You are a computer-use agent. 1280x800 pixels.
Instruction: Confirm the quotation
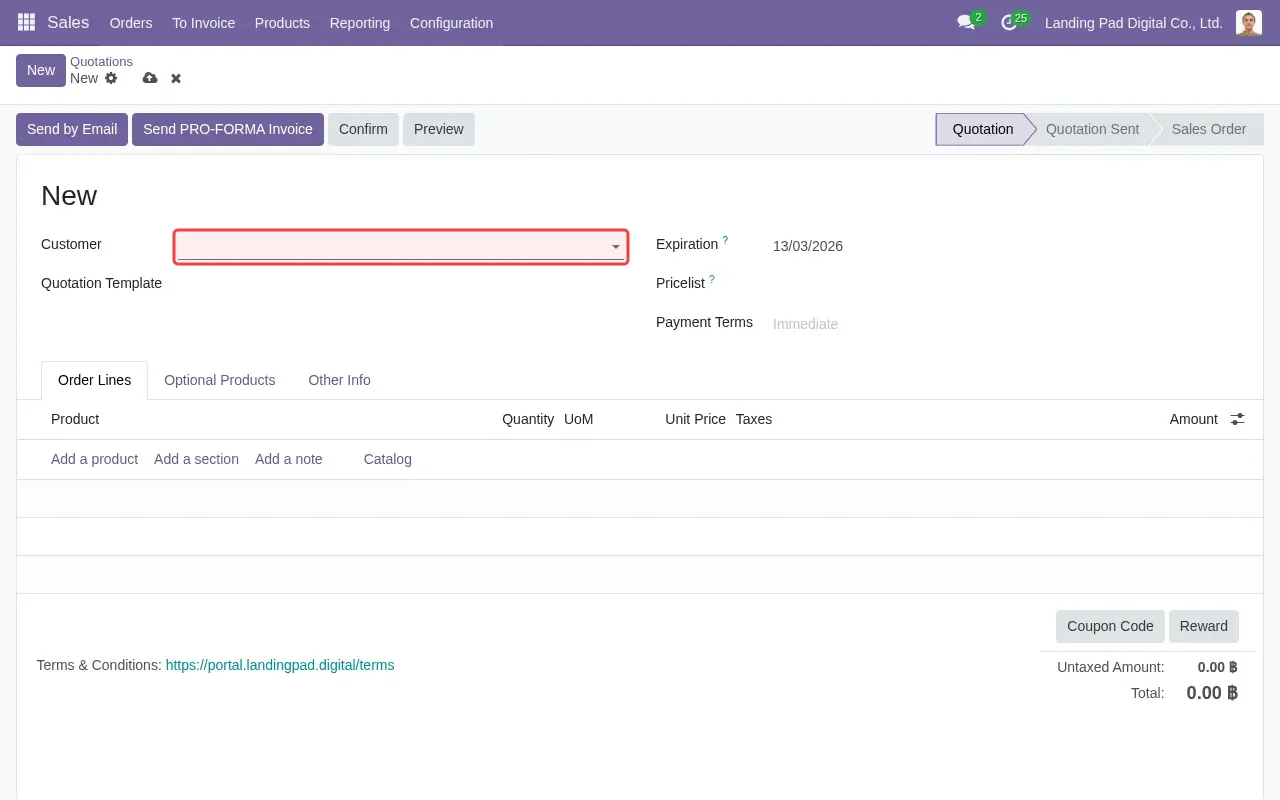363,129
